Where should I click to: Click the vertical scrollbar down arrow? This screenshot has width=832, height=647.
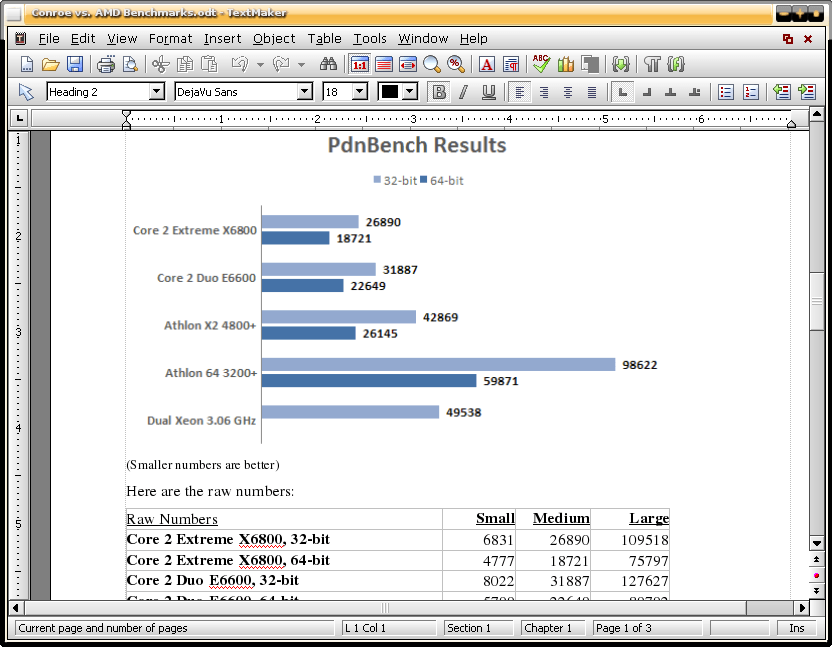(x=816, y=543)
